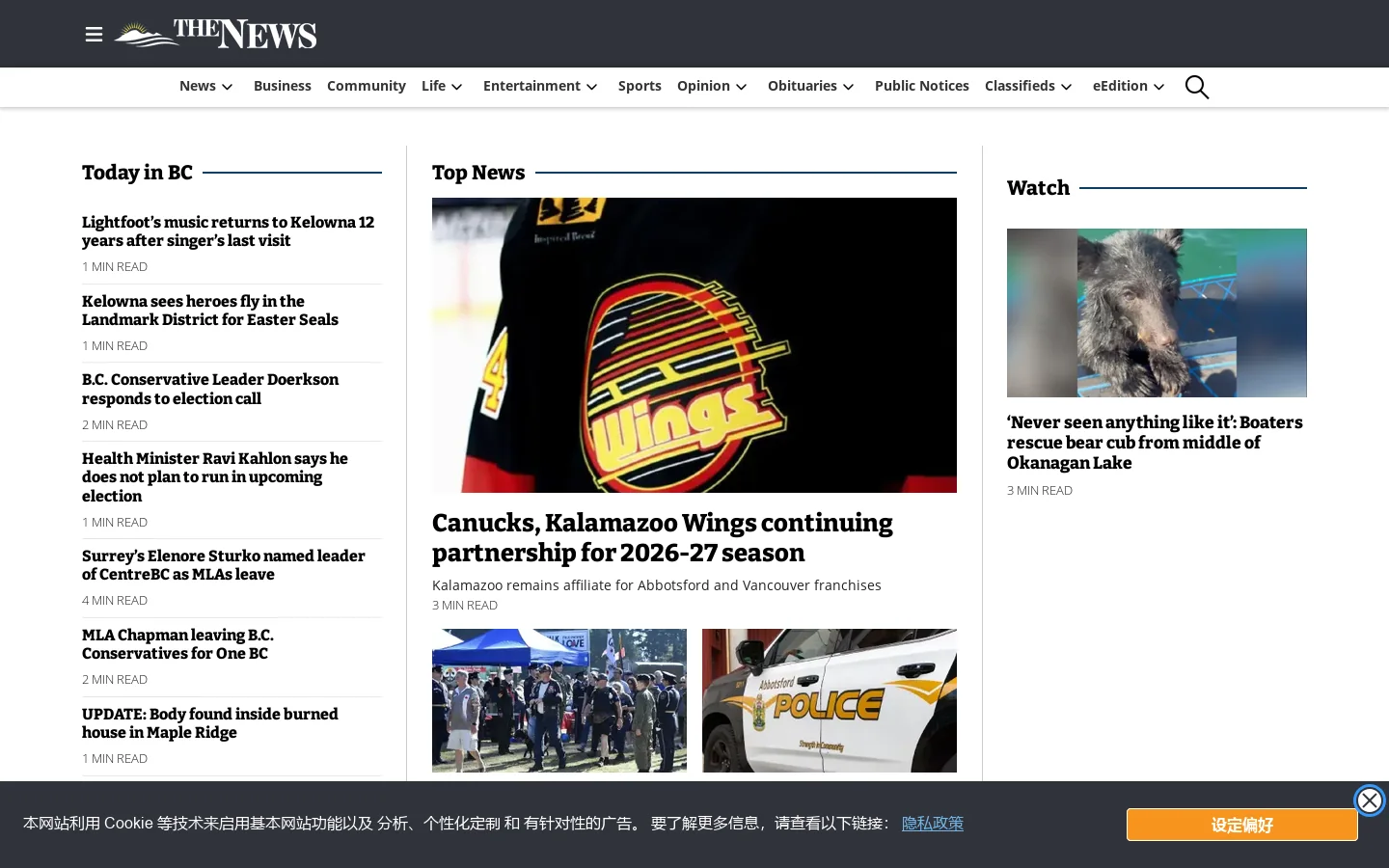Open Canucks, Kalamazoo Wings partnership headline
The height and width of the screenshot is (868, 1389).
tap(663, 538)
